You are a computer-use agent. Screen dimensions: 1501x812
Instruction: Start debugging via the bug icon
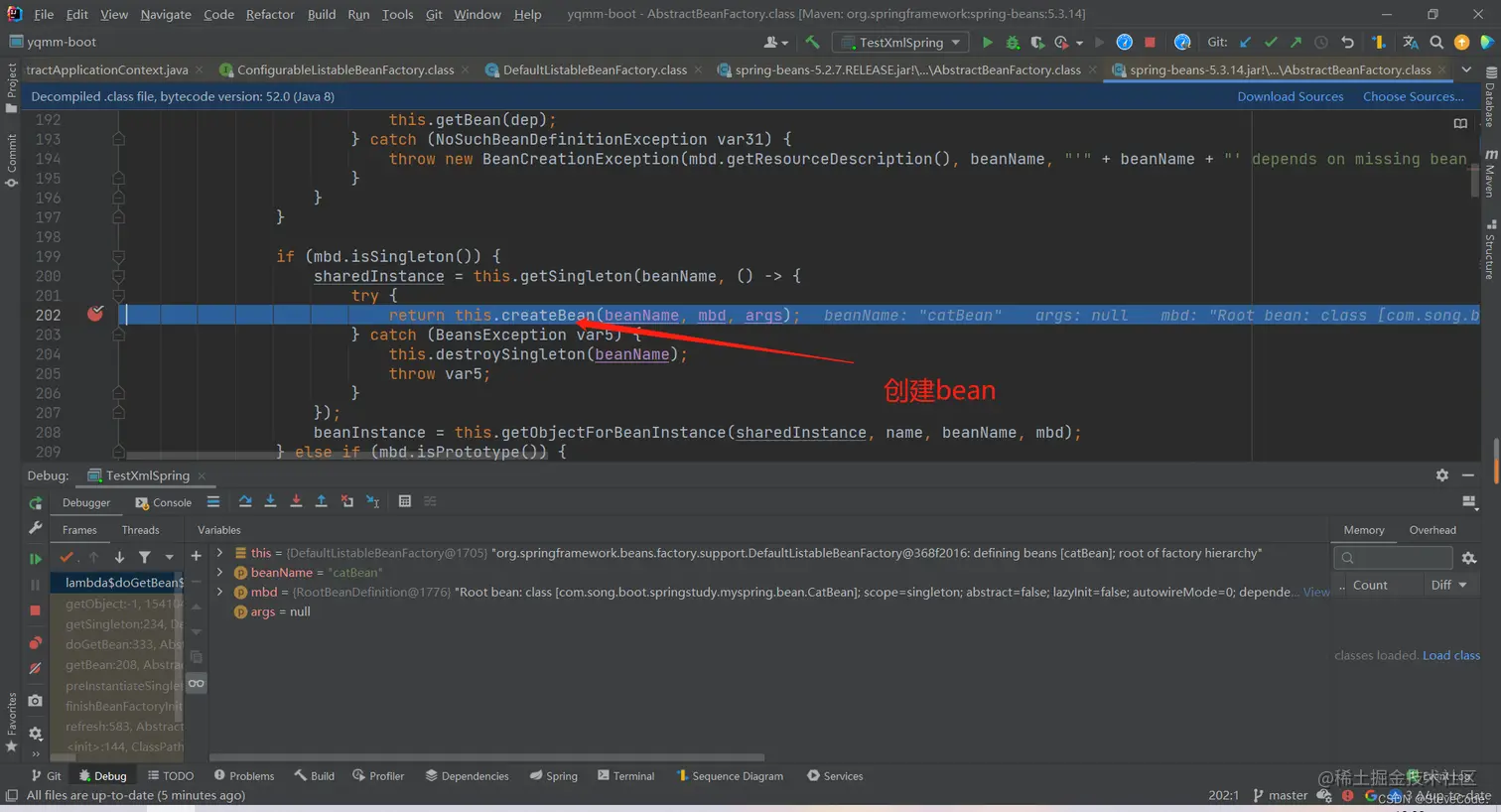click(1013, 43)
